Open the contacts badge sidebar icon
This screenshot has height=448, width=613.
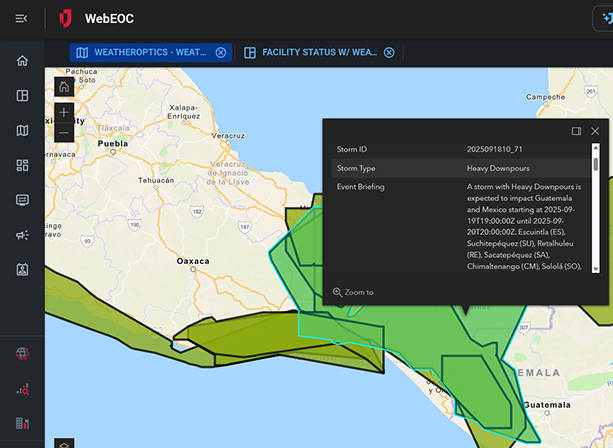coord(22,269)
